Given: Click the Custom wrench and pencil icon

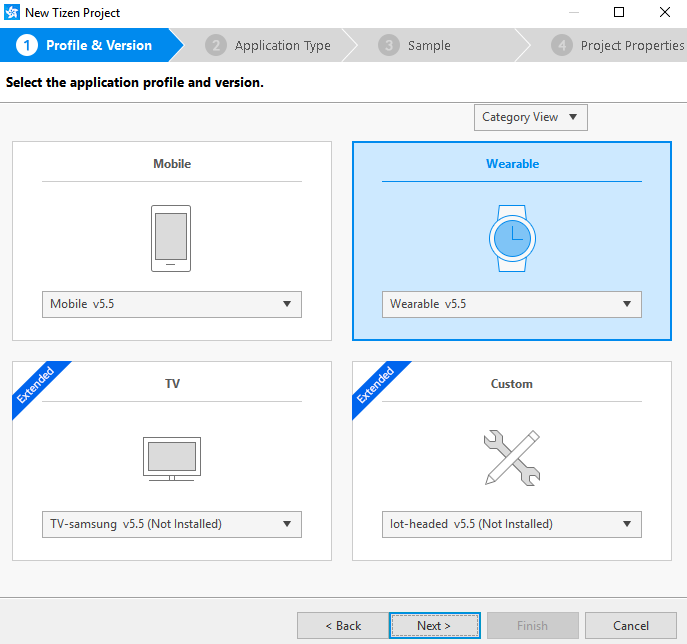Looking at the screenshot, I should (512, 458).
